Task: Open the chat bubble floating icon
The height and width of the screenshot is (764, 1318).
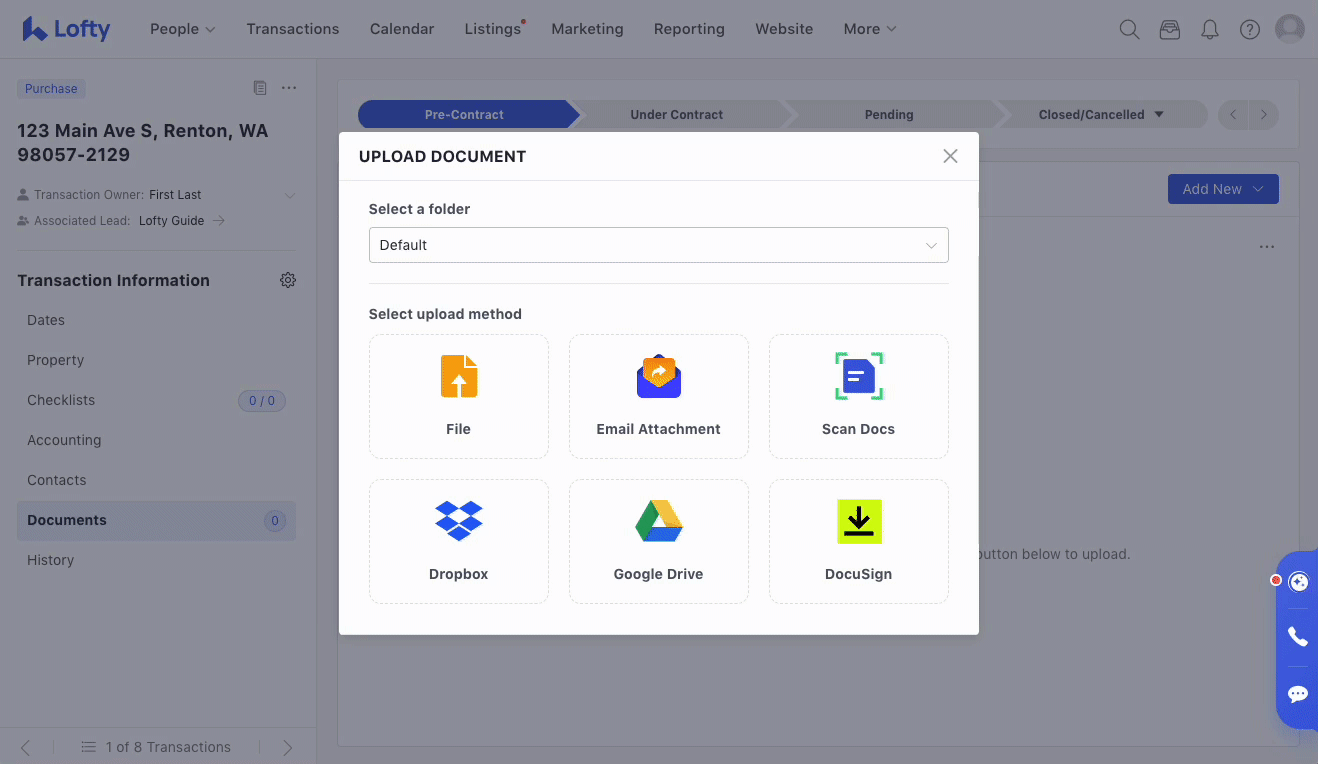Action: [x=1298, y=694]
